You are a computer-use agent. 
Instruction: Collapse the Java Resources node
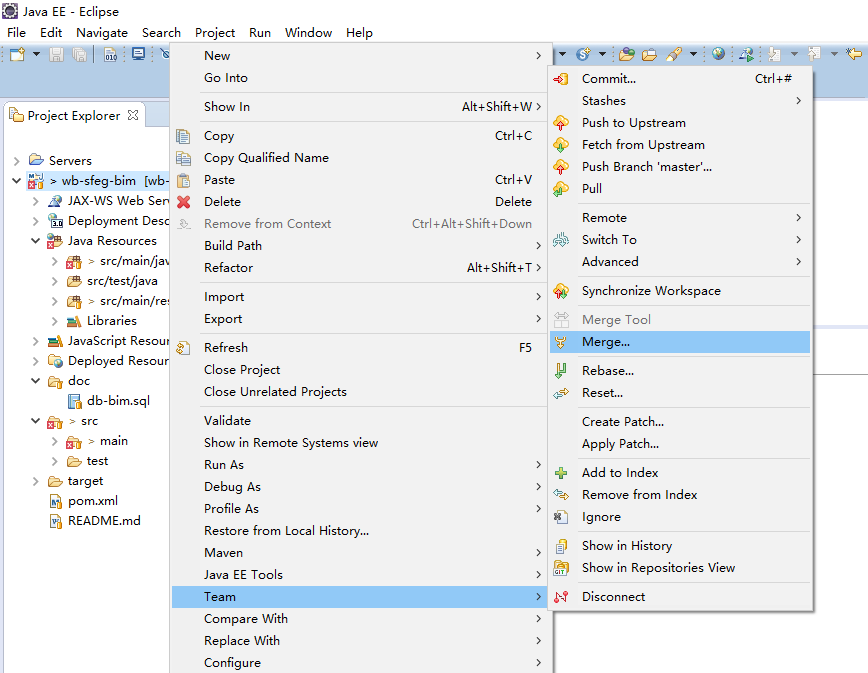[35, 241]
